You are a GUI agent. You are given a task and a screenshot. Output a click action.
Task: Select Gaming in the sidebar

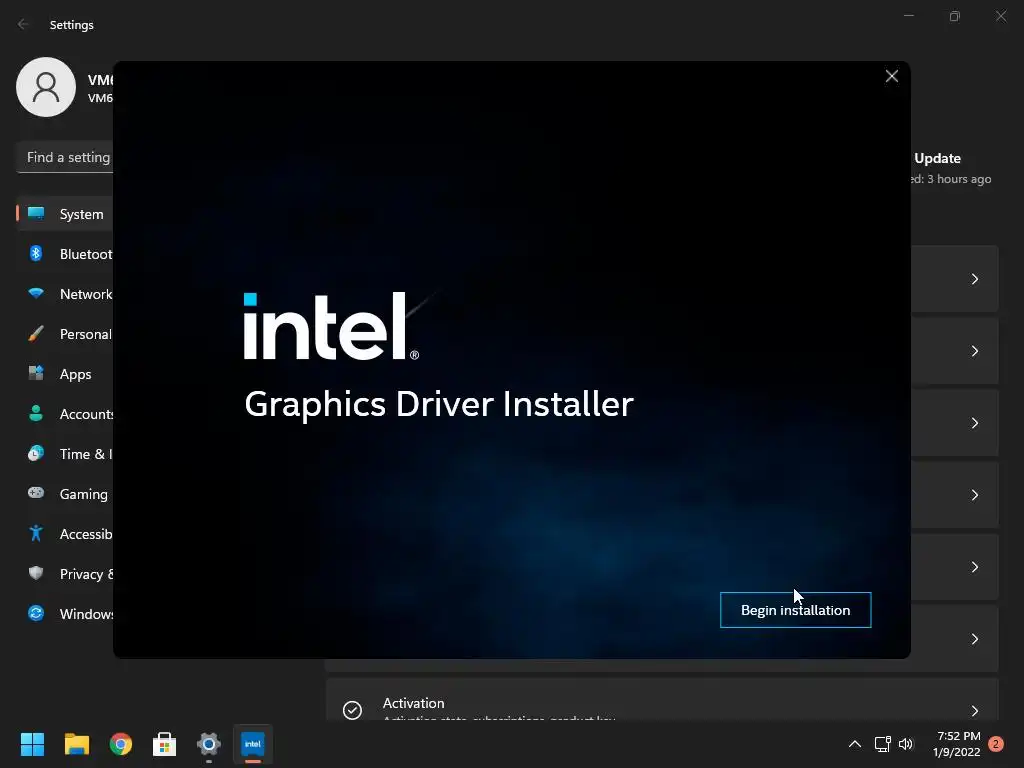pyautogui.click(x=65, y=494)
